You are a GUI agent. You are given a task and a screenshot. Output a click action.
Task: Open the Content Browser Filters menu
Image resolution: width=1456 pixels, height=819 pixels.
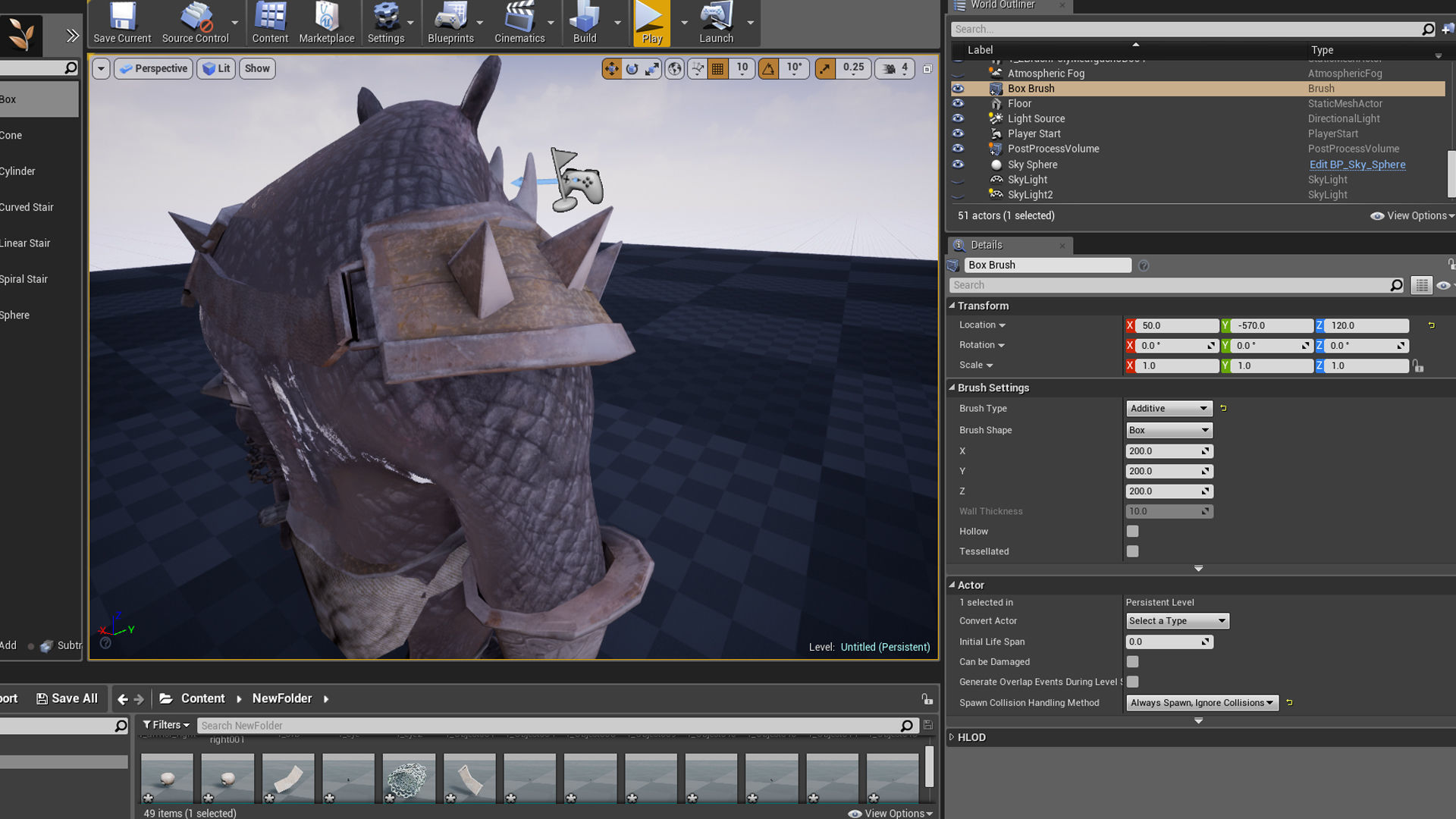tap(165, 725)
